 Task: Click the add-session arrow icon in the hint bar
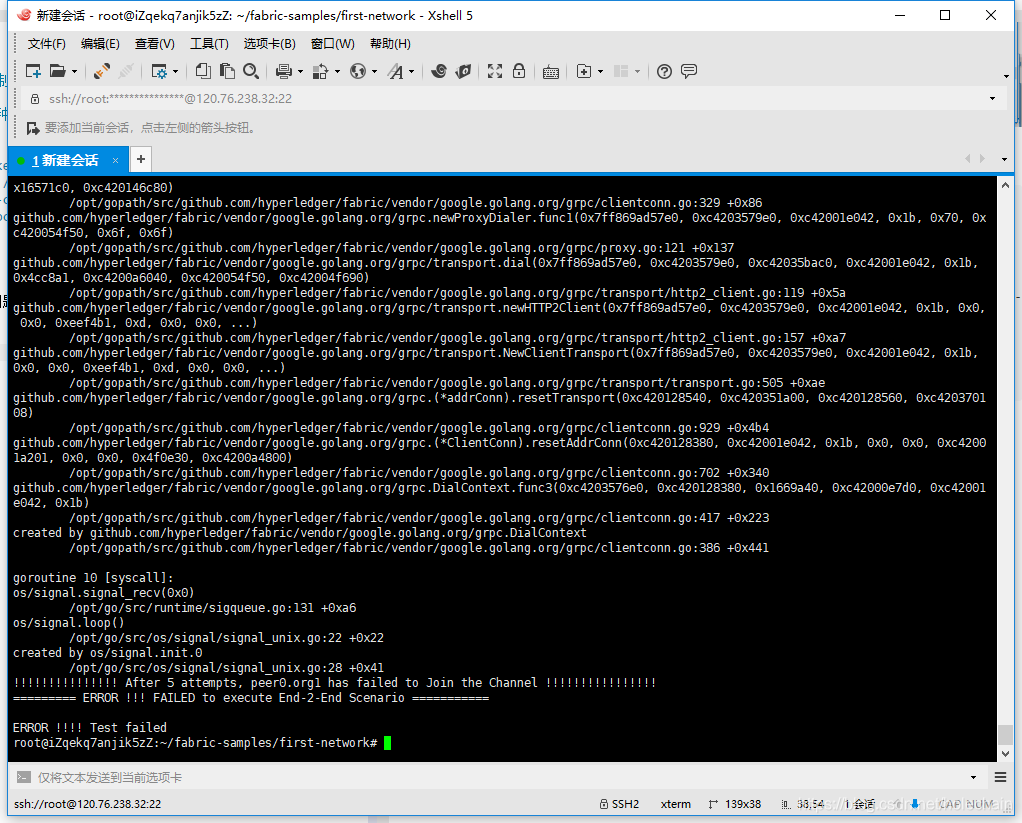tap(33, 128)
